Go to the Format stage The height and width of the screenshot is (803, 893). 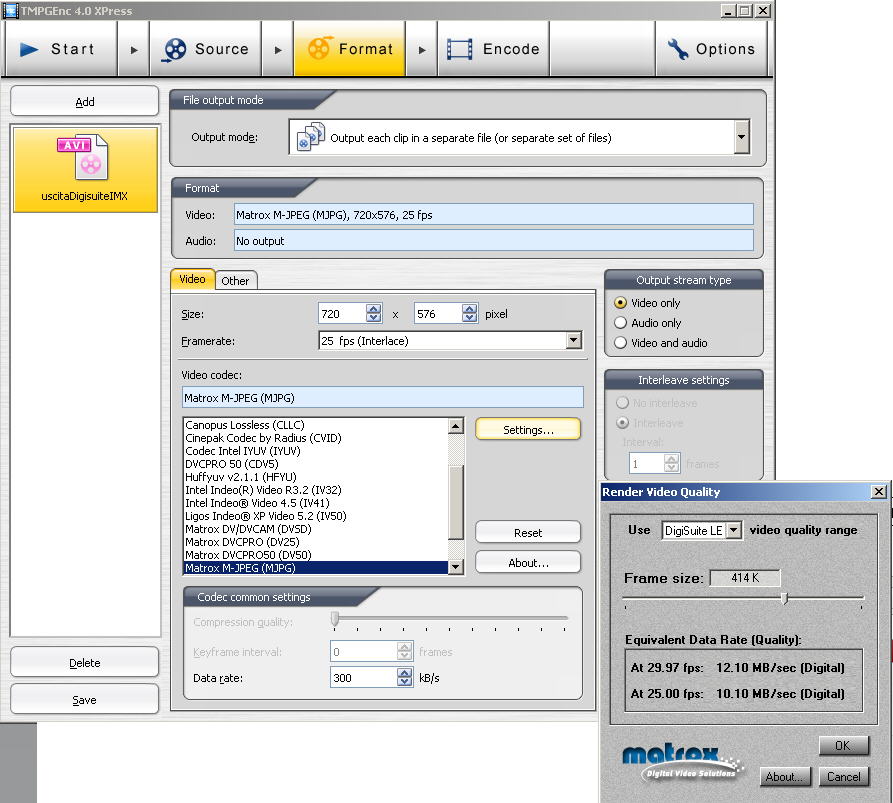pos(350,49)
